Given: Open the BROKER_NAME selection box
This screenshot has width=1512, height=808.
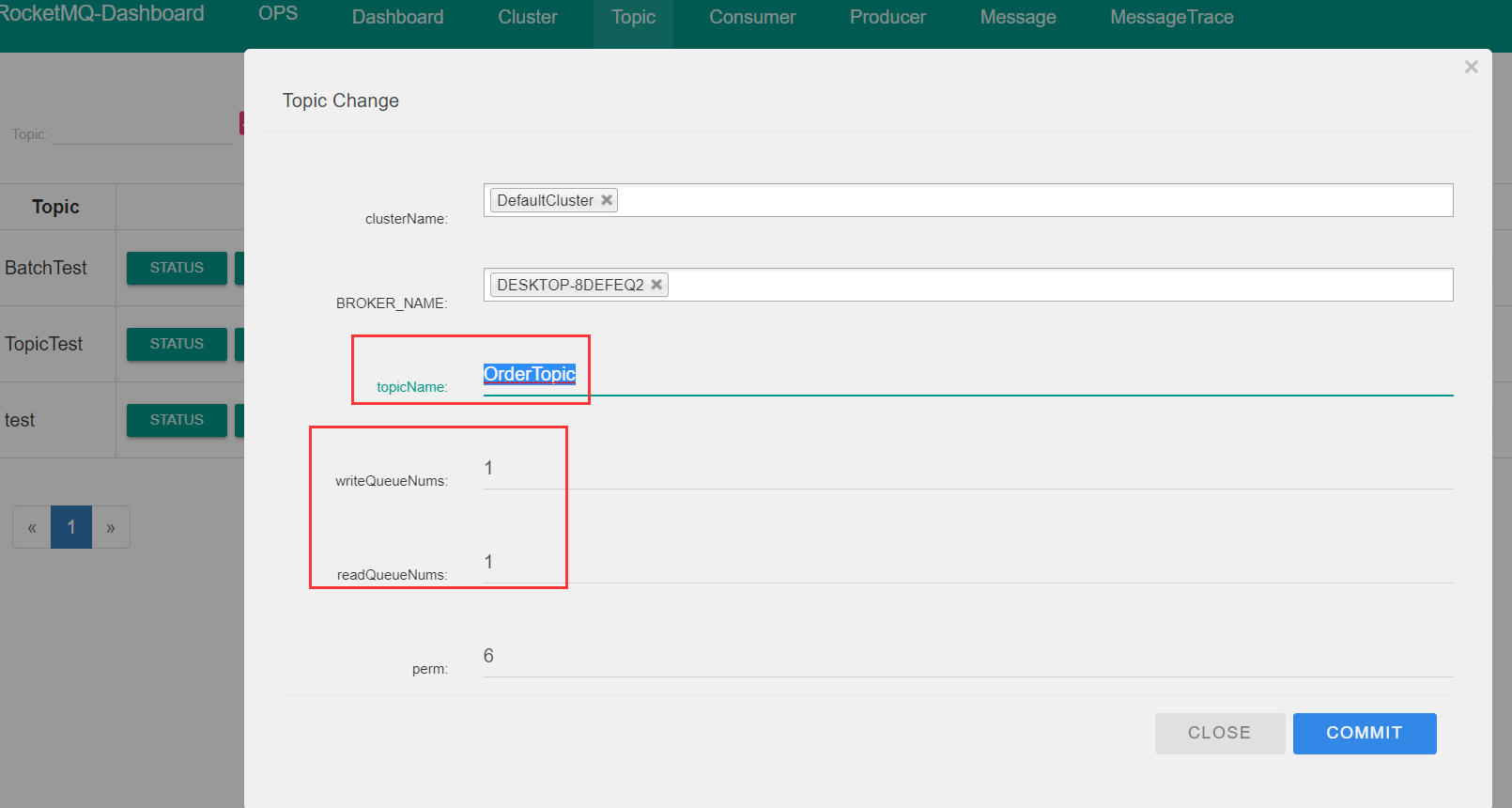Looking at the screenshot, I should [968, 285].
